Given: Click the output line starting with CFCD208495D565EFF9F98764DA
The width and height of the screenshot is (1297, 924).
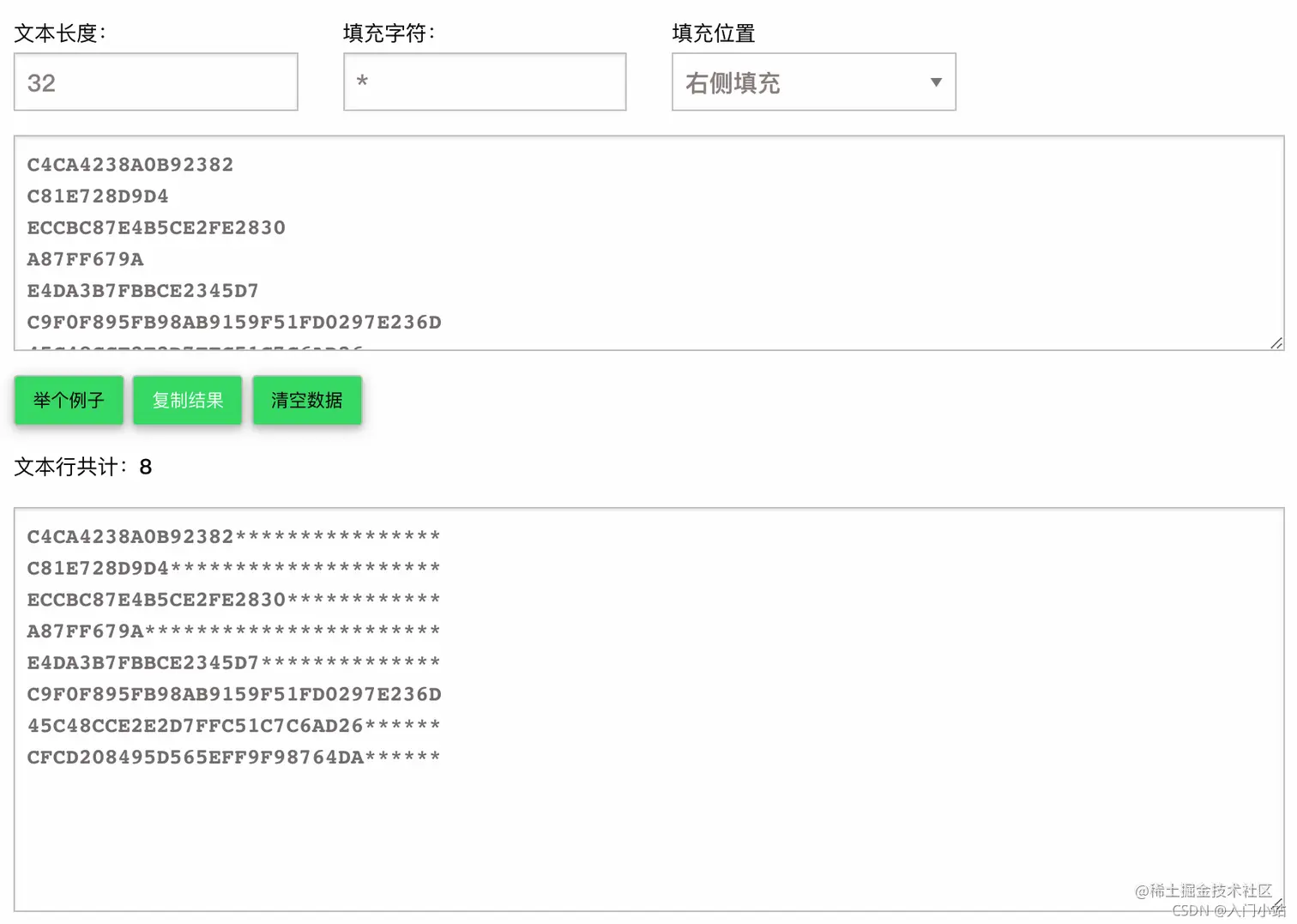Looking at the screenshot, I should (234, 758).
